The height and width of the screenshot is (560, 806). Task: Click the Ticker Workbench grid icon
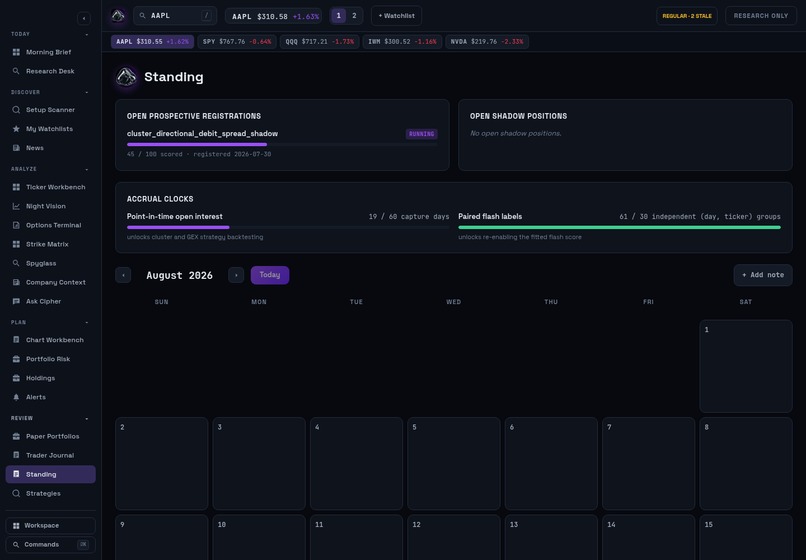(16, 187)
